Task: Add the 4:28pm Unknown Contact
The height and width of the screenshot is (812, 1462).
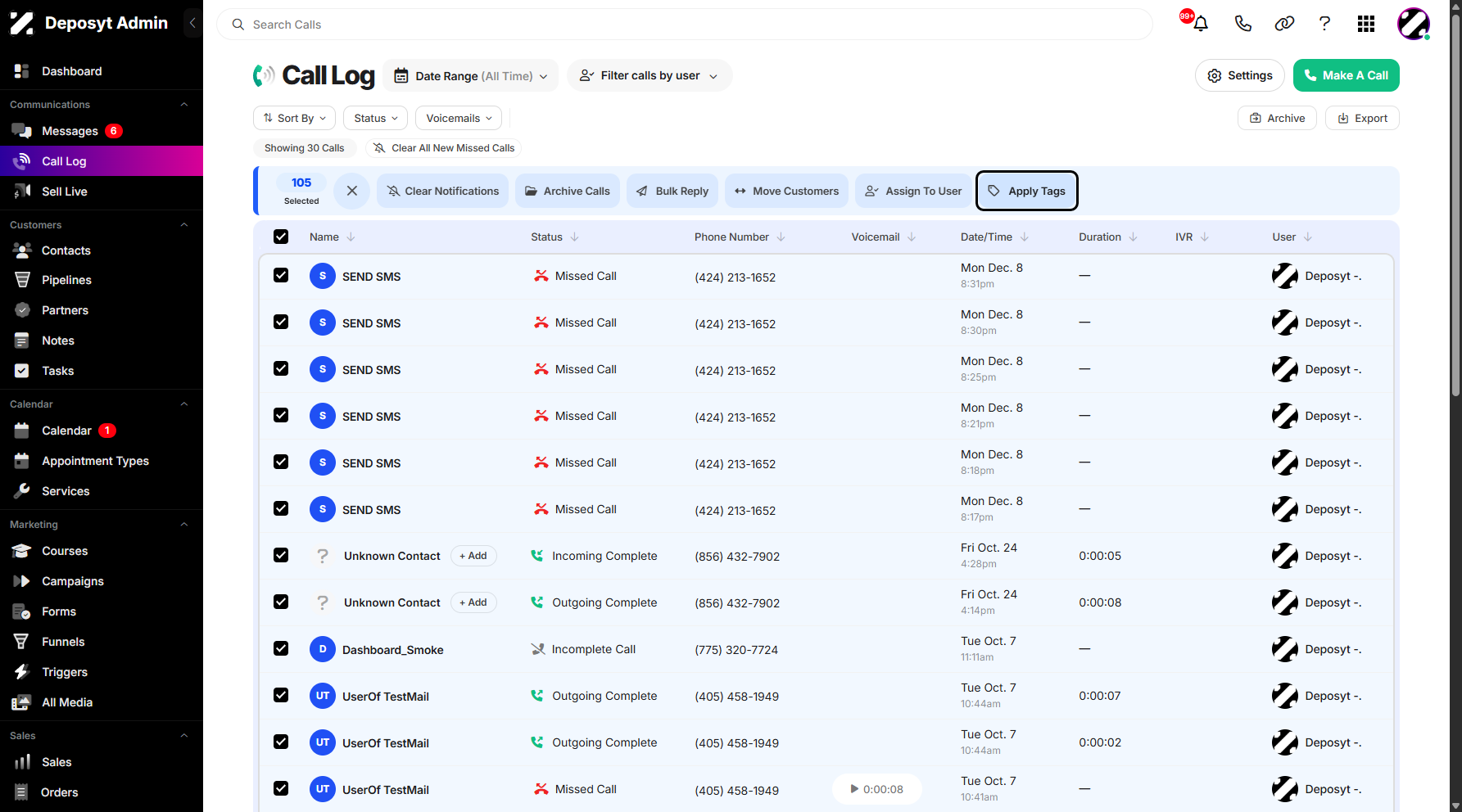Action: coord(473,556)
